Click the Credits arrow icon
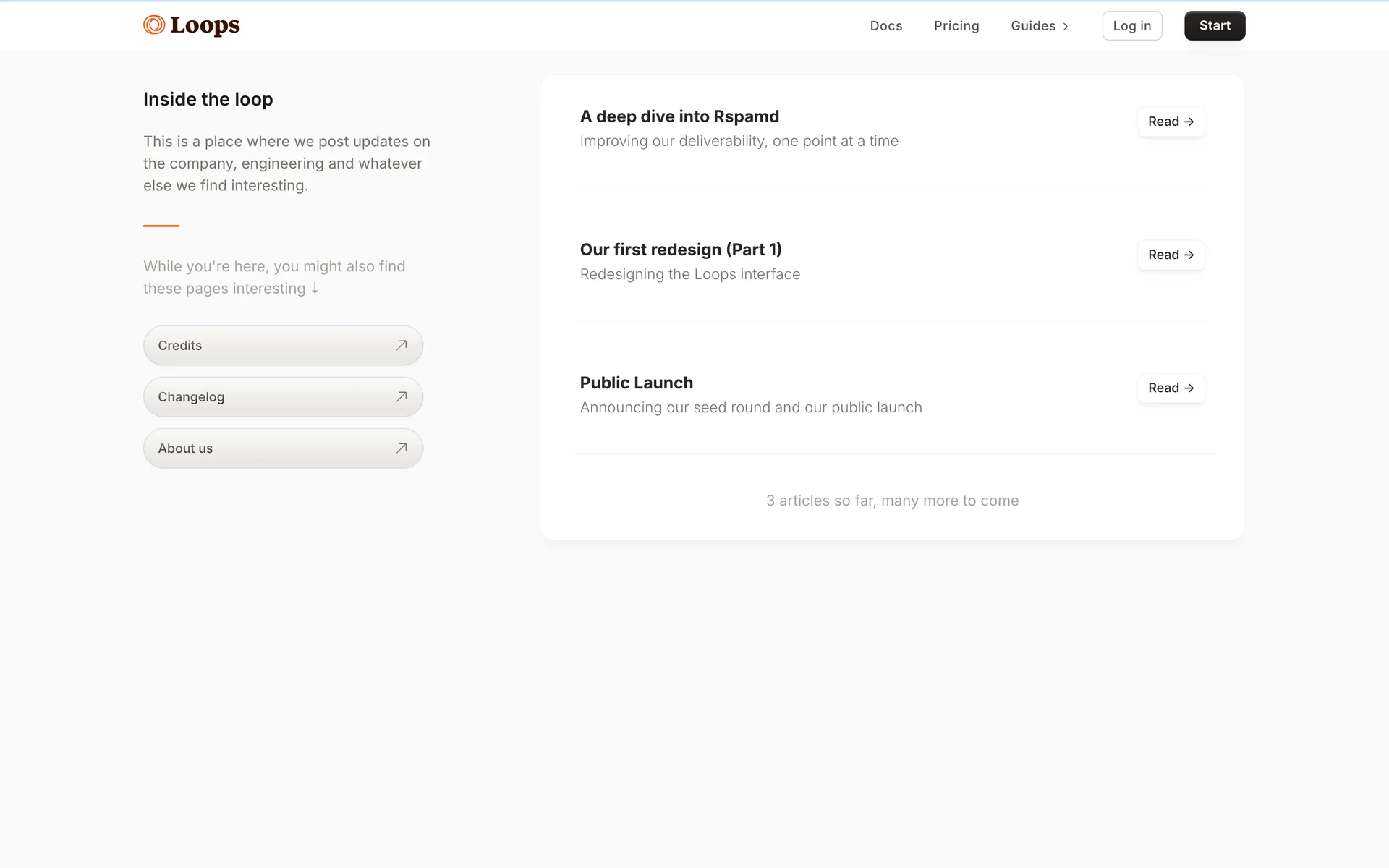The height and width of the screenshot is (868, 1389). [x=402, y=345]
